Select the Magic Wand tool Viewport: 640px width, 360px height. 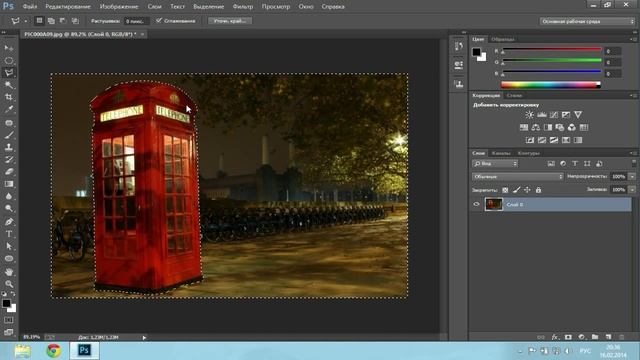[x=9, y=85]
